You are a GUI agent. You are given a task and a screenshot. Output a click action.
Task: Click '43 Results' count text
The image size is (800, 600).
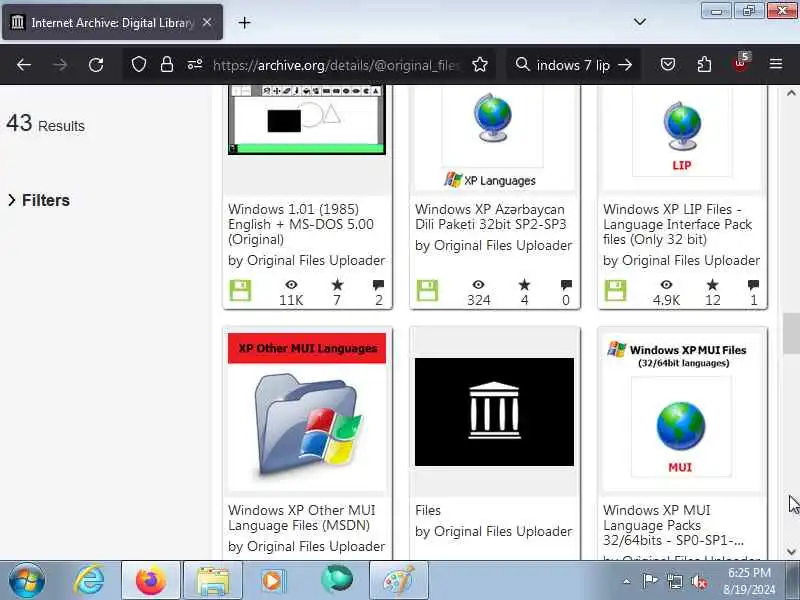45,124
